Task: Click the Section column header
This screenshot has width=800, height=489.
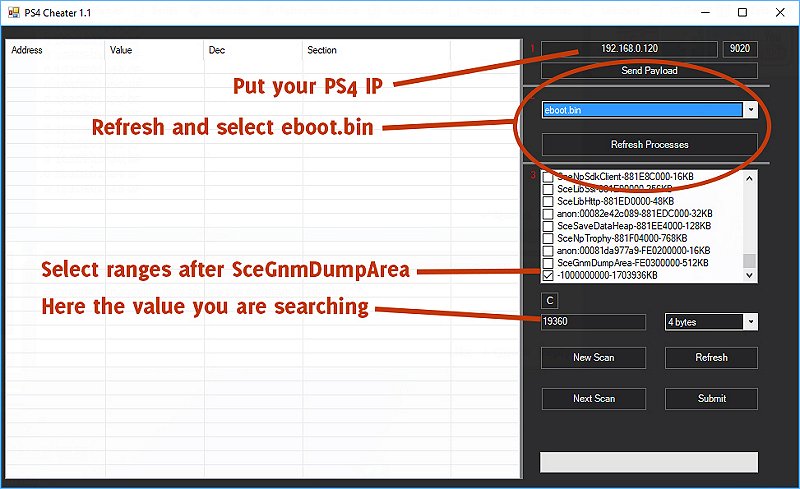Action: (x=376, y=50)
